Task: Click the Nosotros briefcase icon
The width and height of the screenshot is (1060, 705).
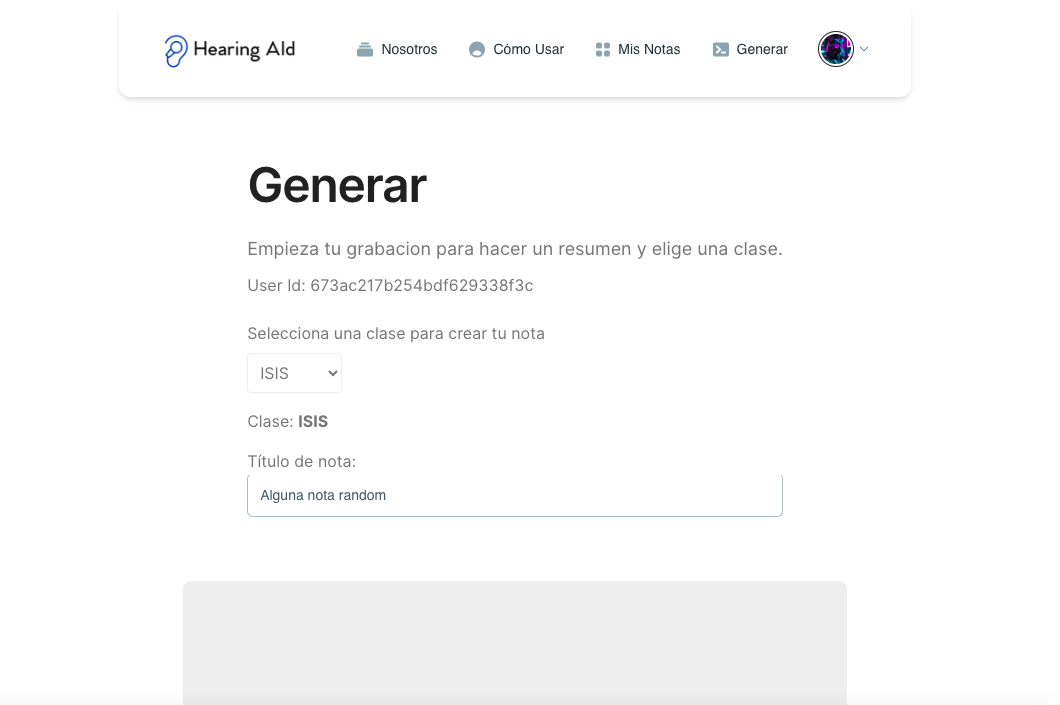Action: click(x=365, y=49)
